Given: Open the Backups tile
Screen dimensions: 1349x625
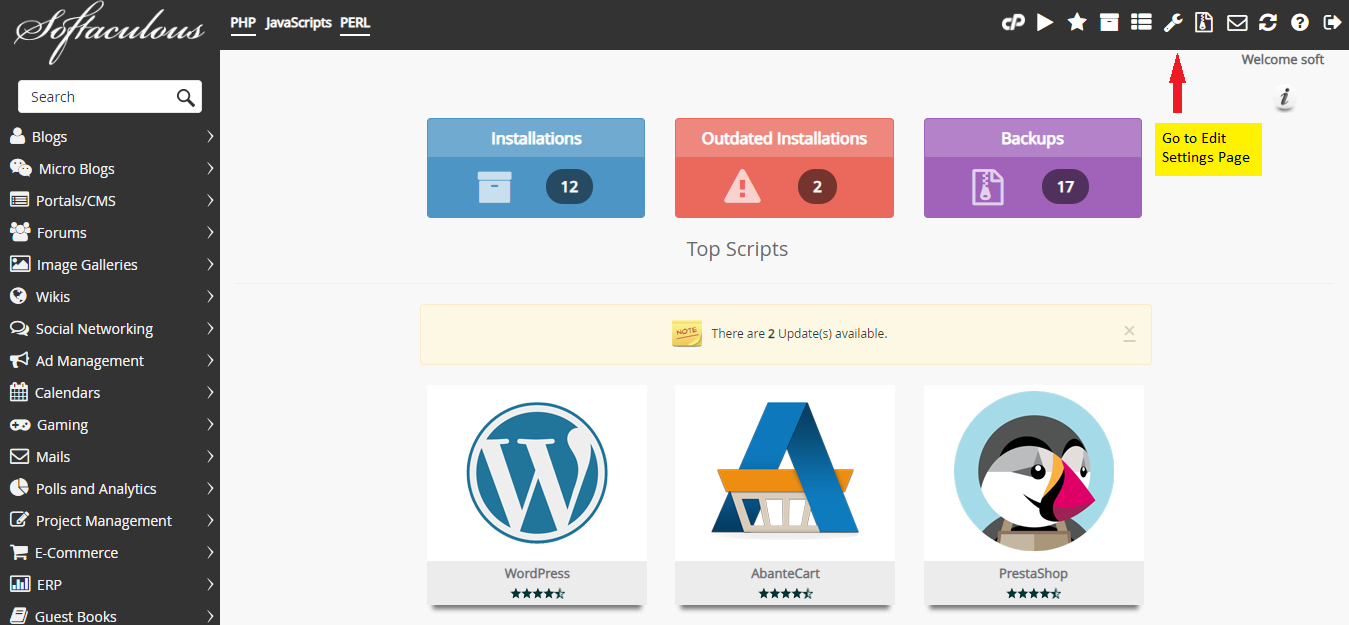Looking at the screenshot, I should pyautogui.click(x=1032, y=168).
